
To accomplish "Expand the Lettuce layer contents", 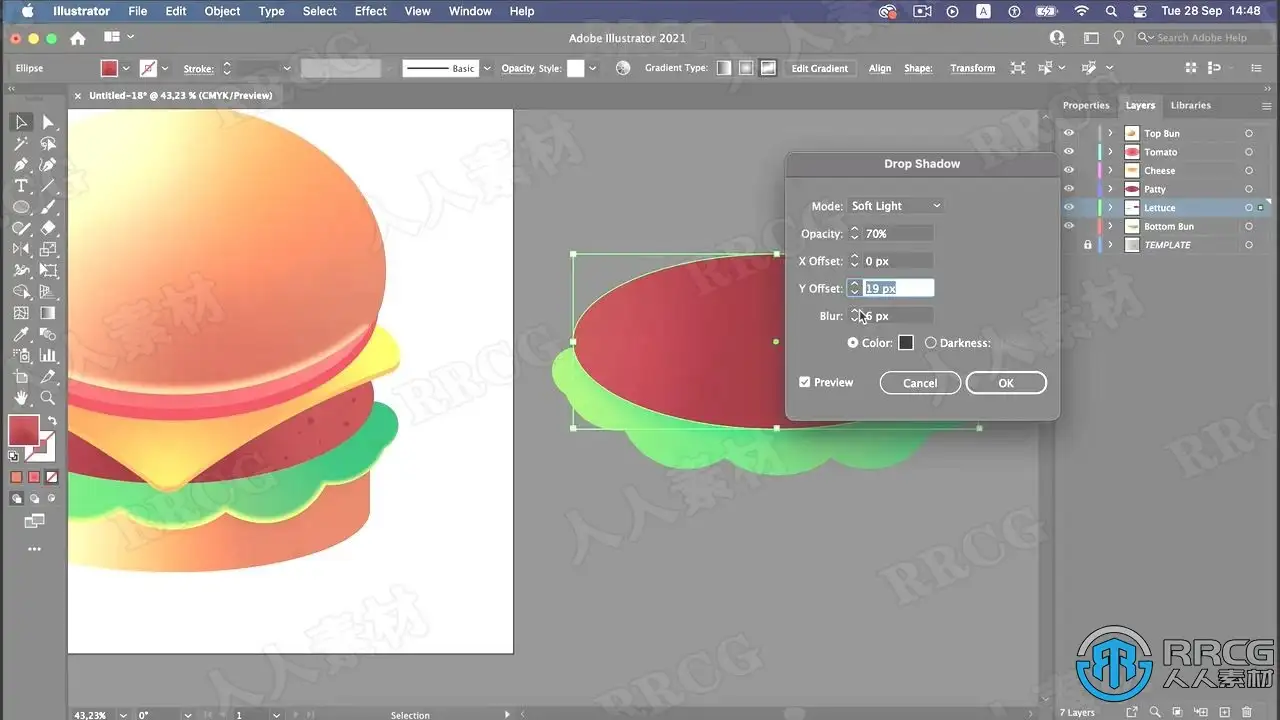I will (x=1110, y=207).
